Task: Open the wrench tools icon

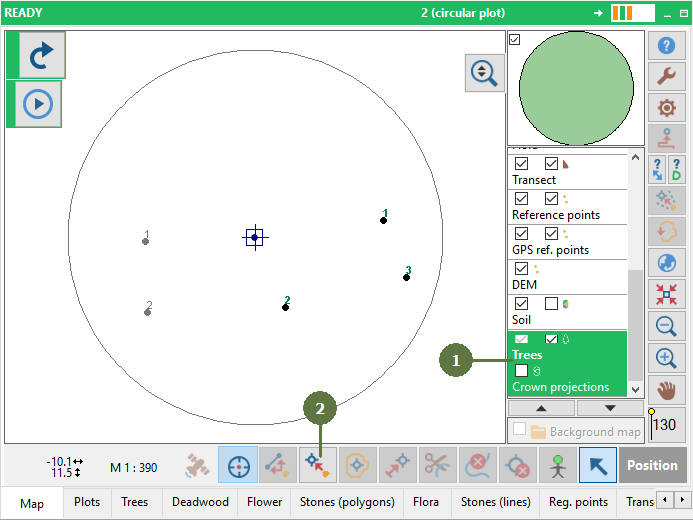Action: tap(666, 76)
